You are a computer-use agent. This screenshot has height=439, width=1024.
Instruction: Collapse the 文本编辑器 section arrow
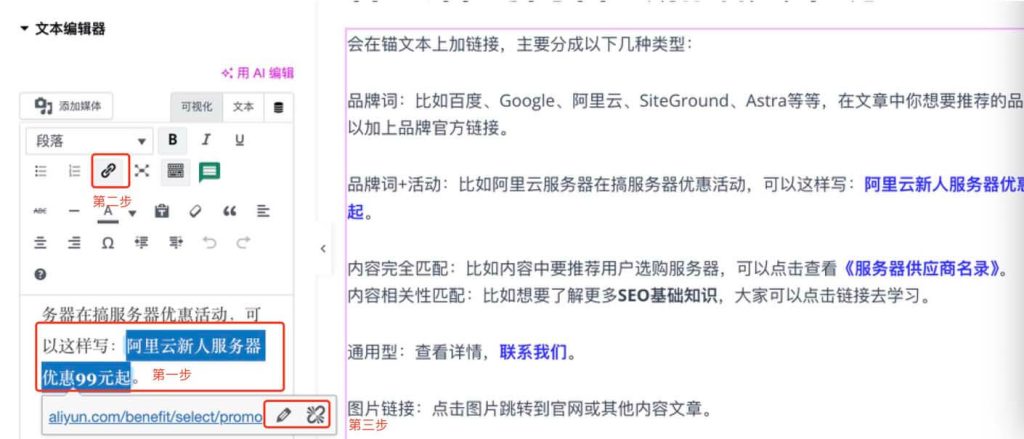[x=24, y=29]
